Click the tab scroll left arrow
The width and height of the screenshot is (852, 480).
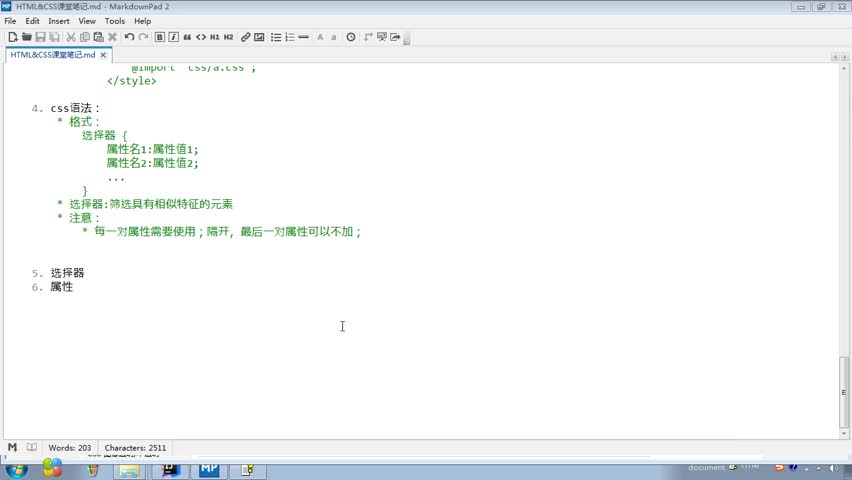[835, 57]
